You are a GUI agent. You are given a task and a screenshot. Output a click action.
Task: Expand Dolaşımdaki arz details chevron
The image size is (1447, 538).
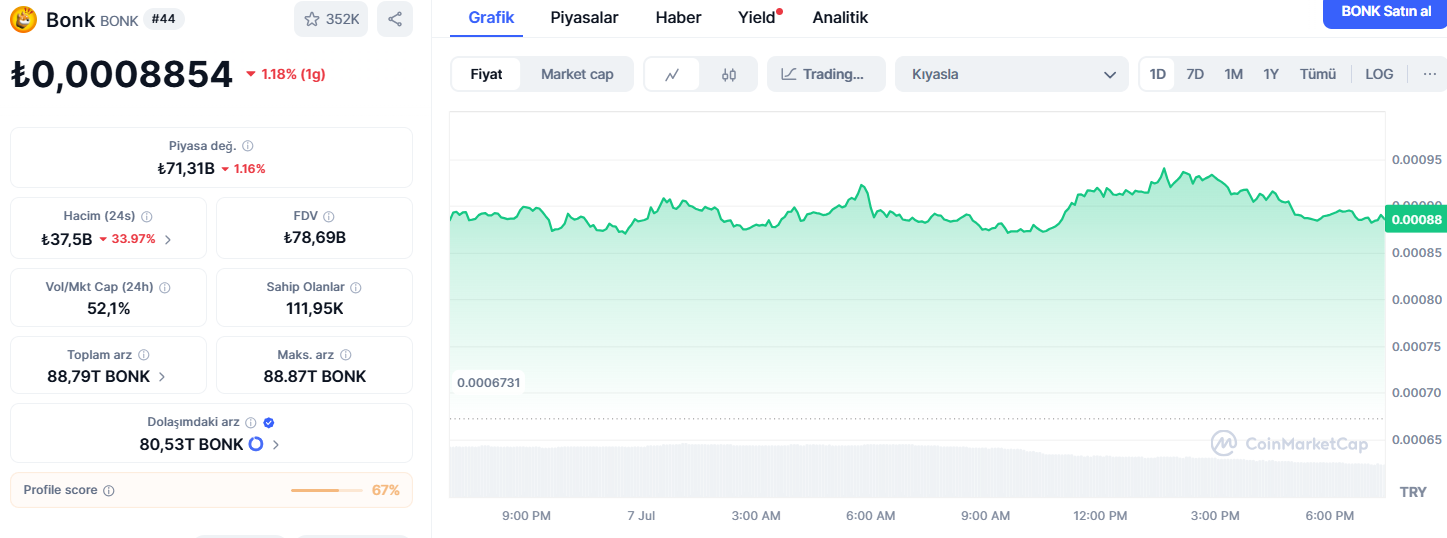tap(276, 444)
